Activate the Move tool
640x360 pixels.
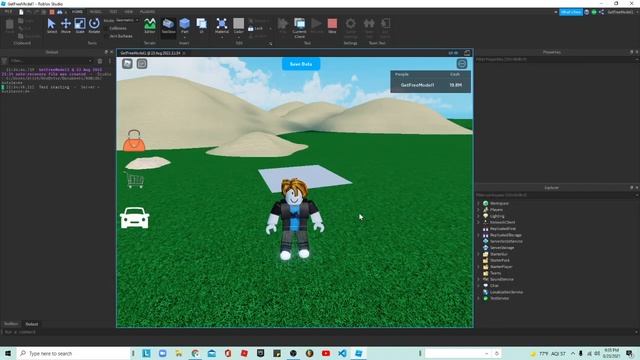[66, 25]
